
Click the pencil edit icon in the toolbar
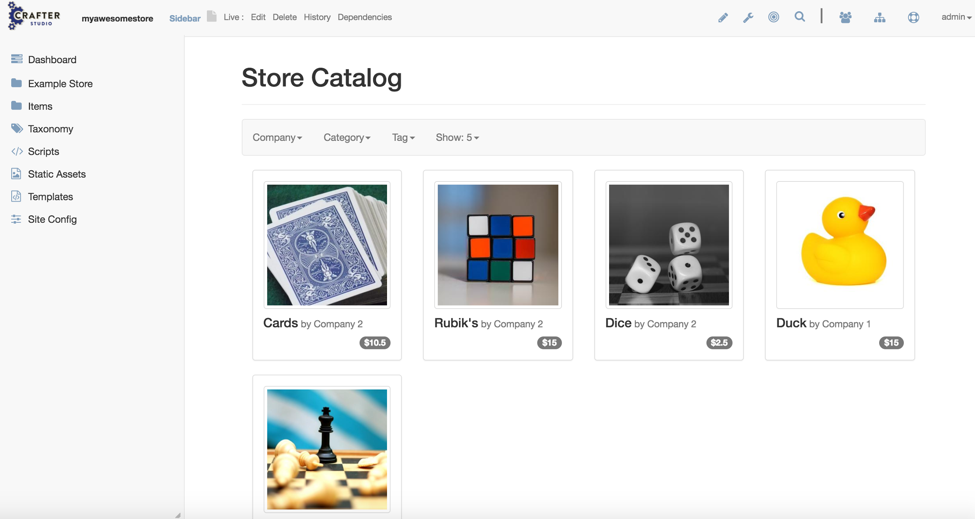coord(723,17)
